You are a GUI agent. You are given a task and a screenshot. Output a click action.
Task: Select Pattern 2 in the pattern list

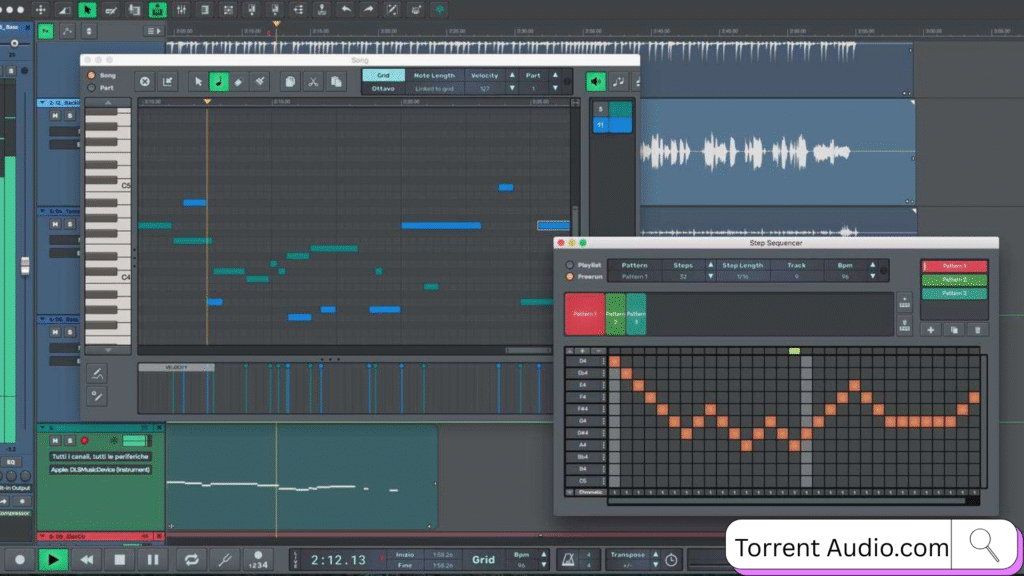[x=953, y=280]
